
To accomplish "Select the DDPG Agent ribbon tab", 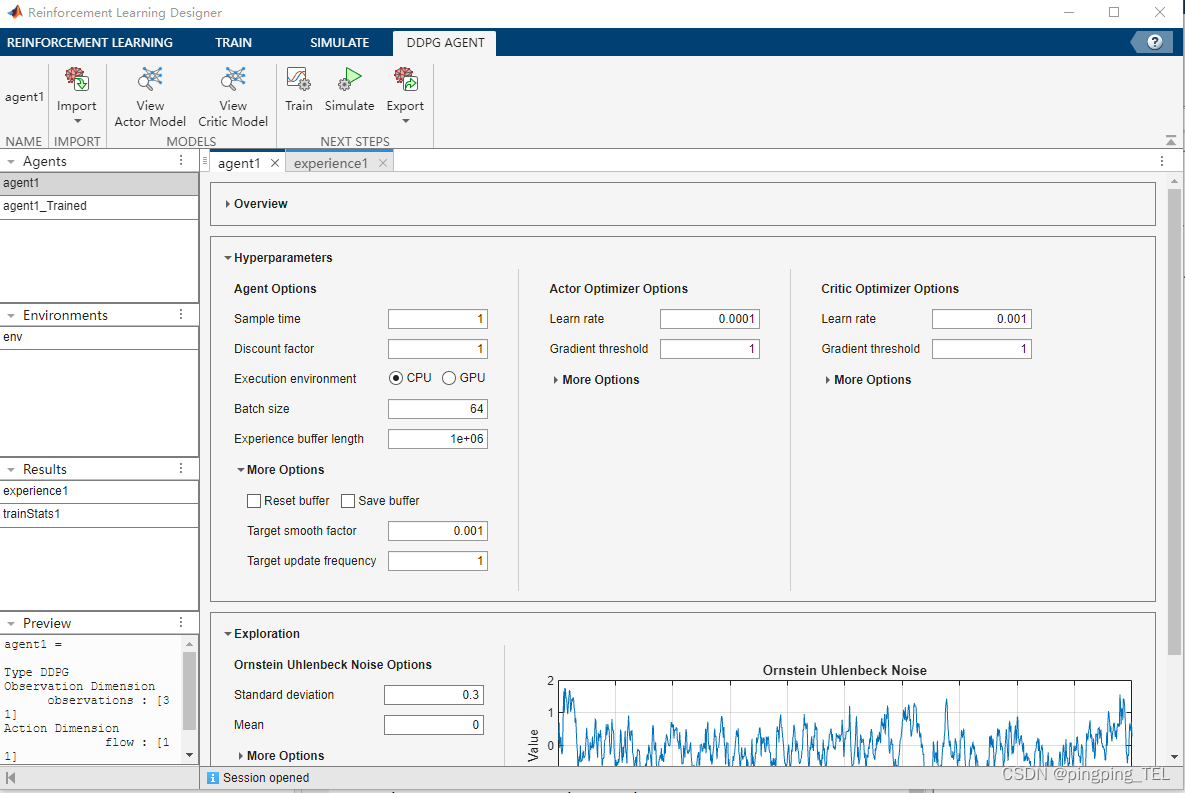I will tap(445, 42).
